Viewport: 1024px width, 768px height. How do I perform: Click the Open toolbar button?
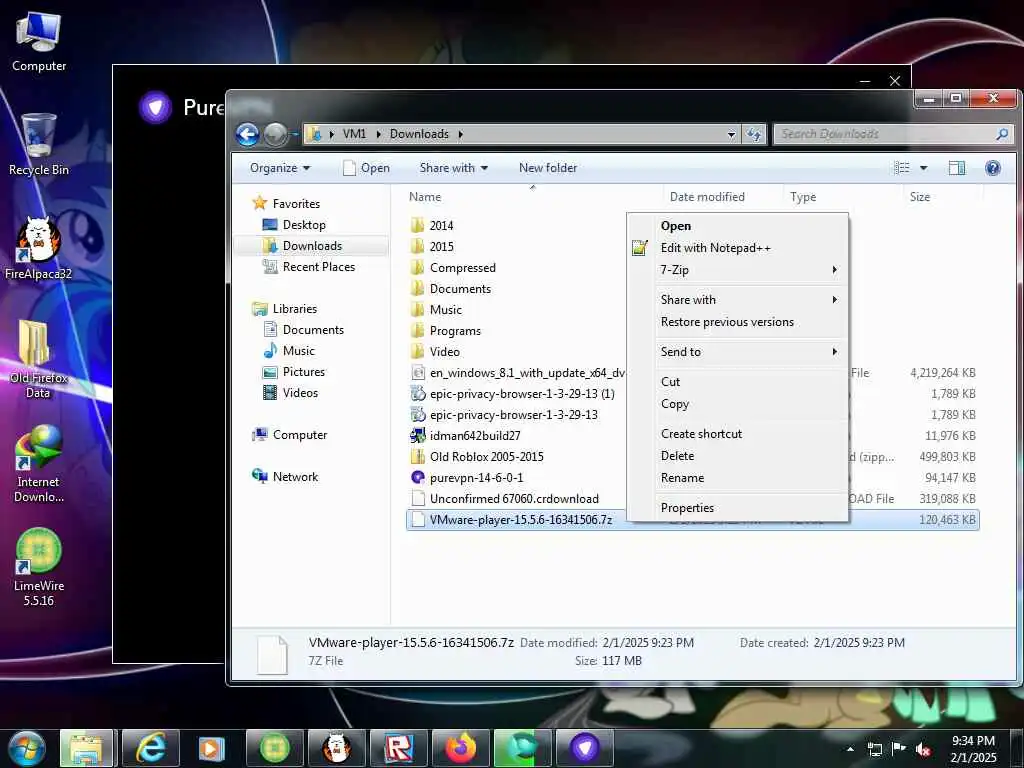(x=366, y=168)
